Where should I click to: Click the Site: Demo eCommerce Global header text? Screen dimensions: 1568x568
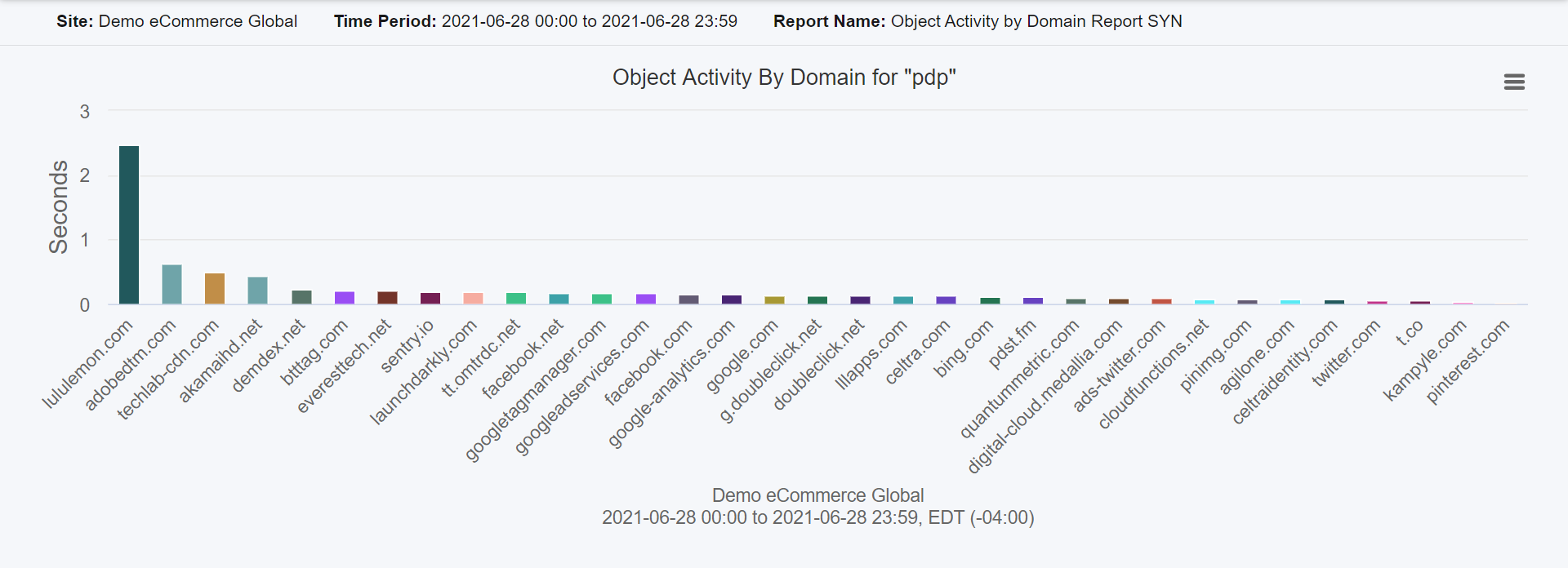(176, 21)
